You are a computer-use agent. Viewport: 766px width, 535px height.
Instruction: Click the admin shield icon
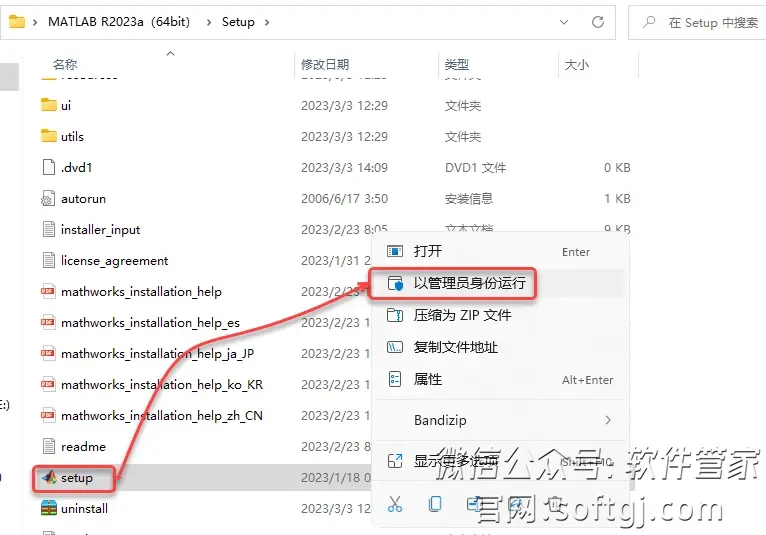(x=395, y=283)
